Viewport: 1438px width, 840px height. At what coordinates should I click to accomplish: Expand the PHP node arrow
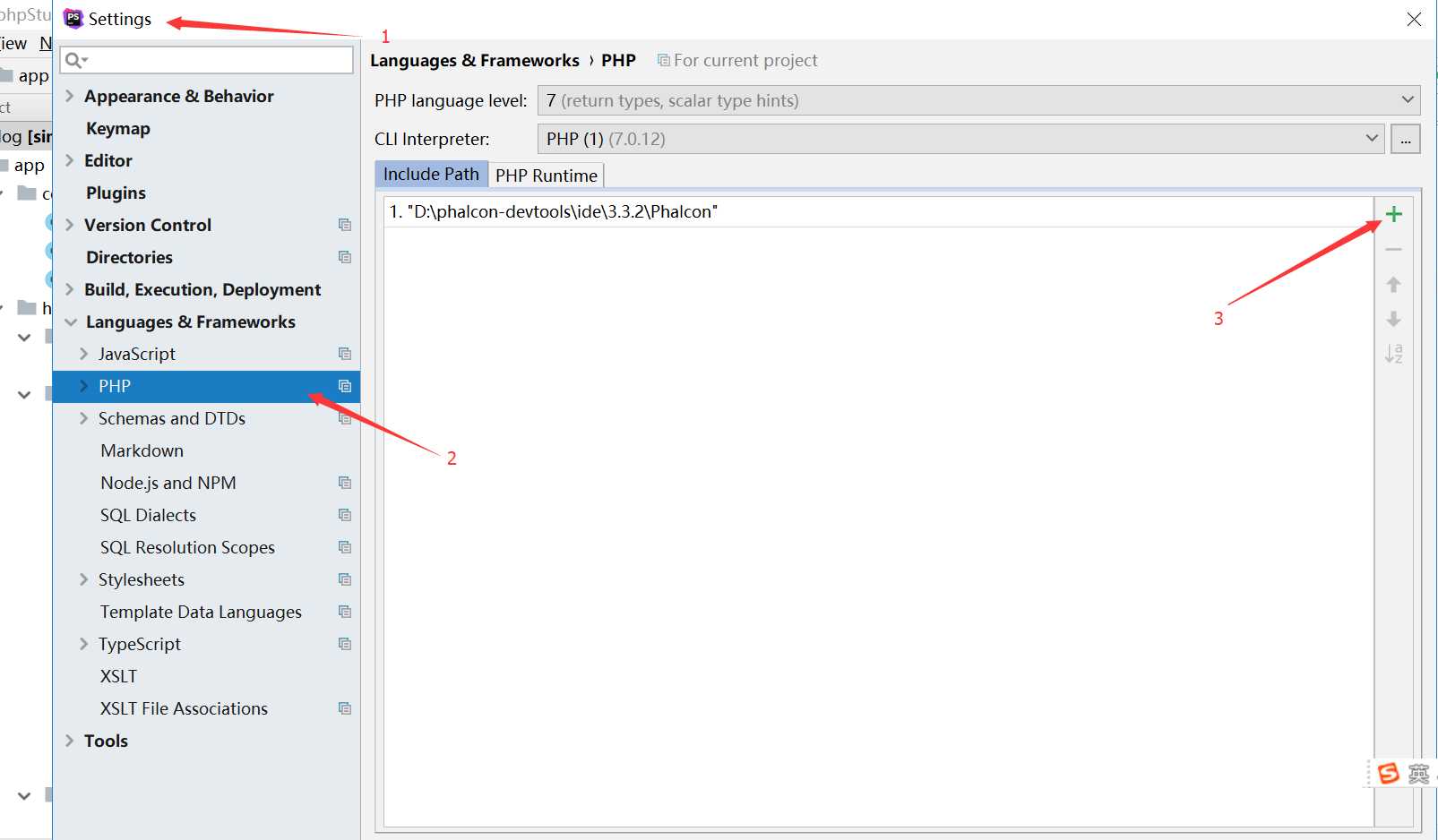click(x=84, y=386)
